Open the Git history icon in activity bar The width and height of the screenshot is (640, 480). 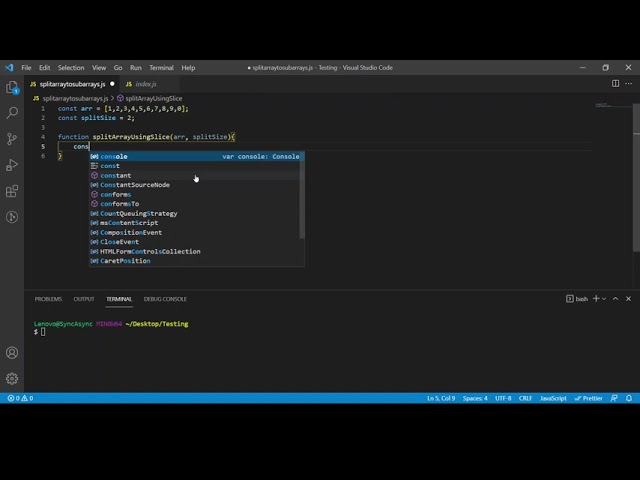click(12, 217)
